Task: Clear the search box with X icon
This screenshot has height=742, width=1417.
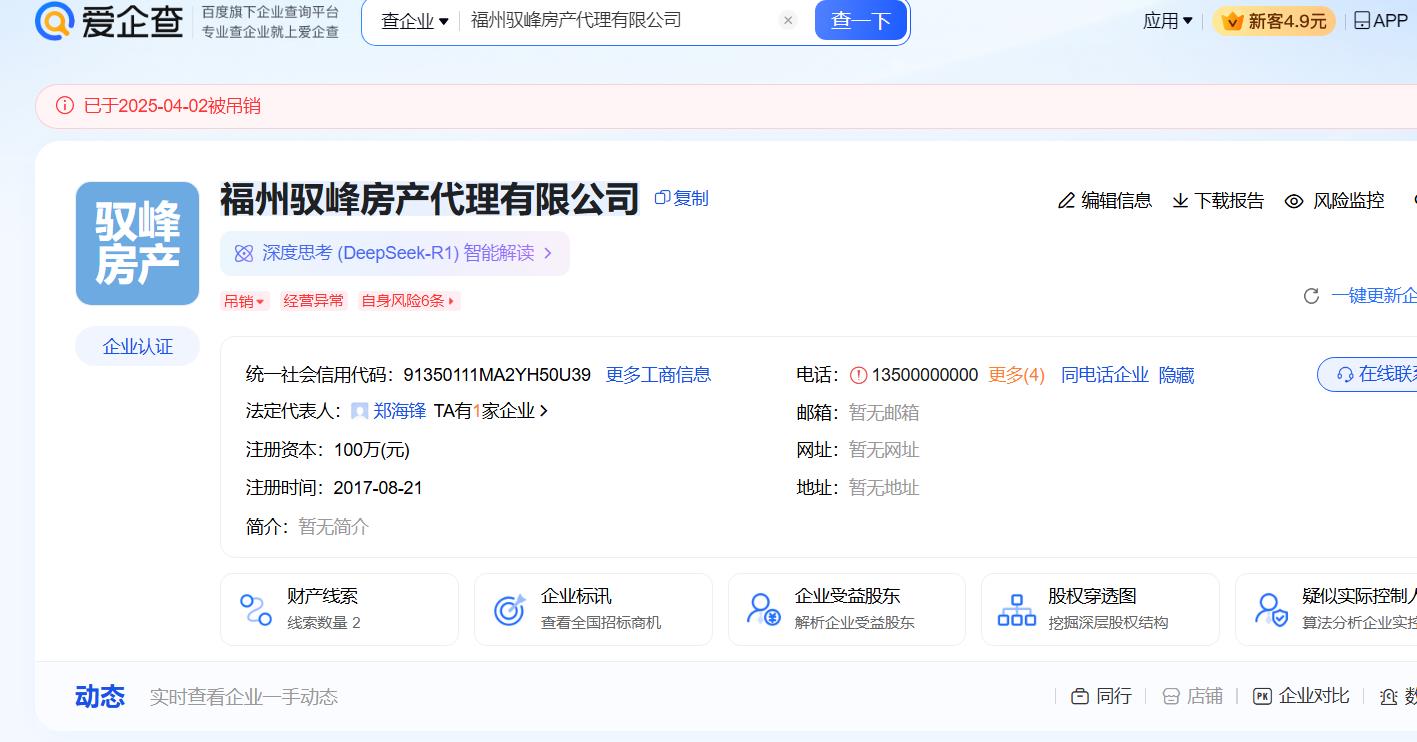Action: click(788, 21)
